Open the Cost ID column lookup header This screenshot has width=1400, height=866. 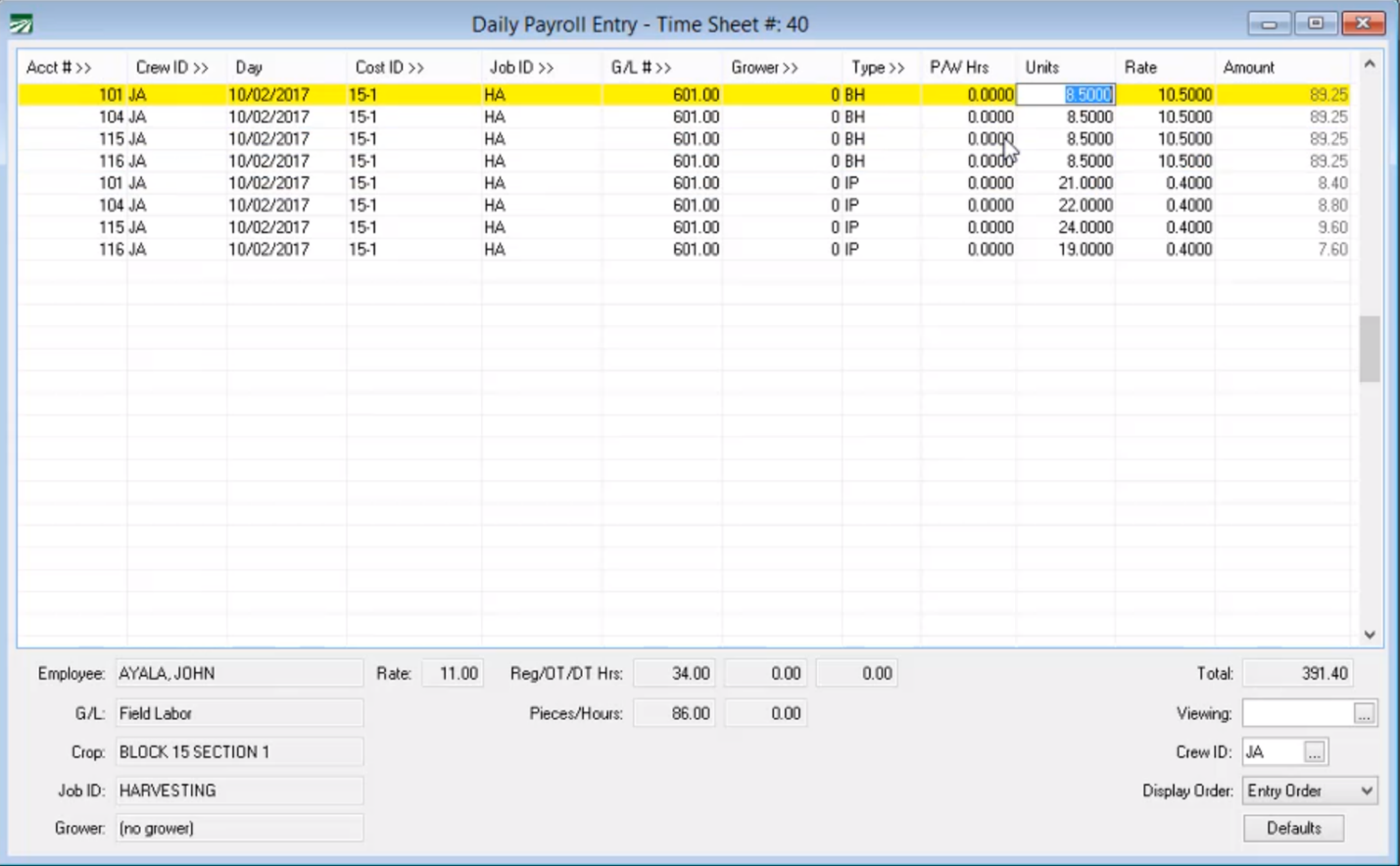[x=389, y=68]
